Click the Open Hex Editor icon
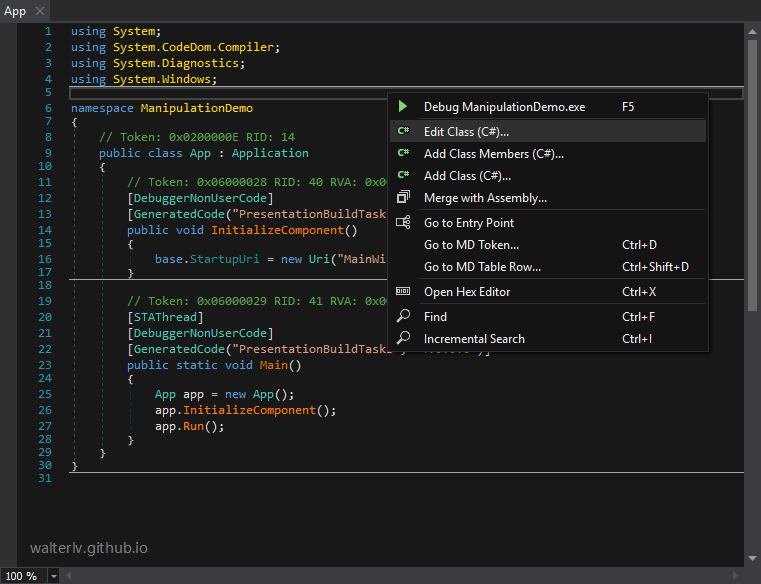The height and width of the screenshot is (584, 761). click(403, 291)
